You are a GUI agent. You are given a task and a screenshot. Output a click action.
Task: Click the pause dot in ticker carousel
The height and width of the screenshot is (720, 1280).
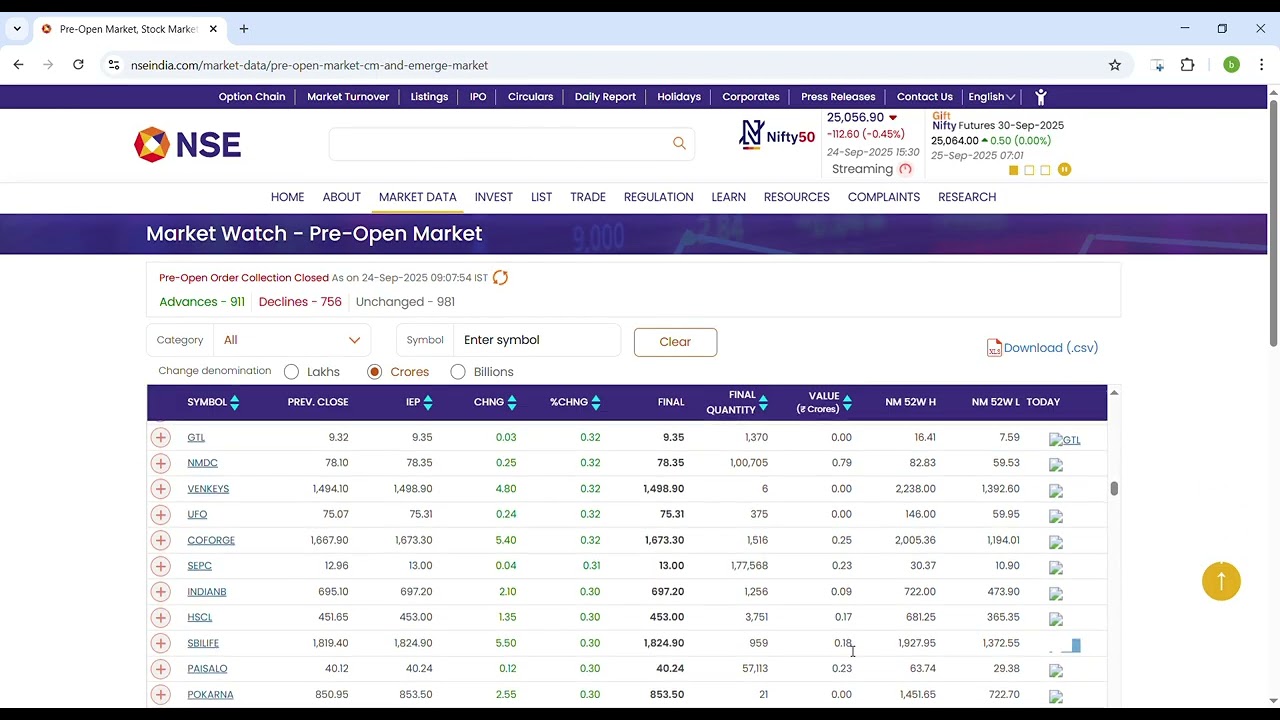coord(1064,170)
